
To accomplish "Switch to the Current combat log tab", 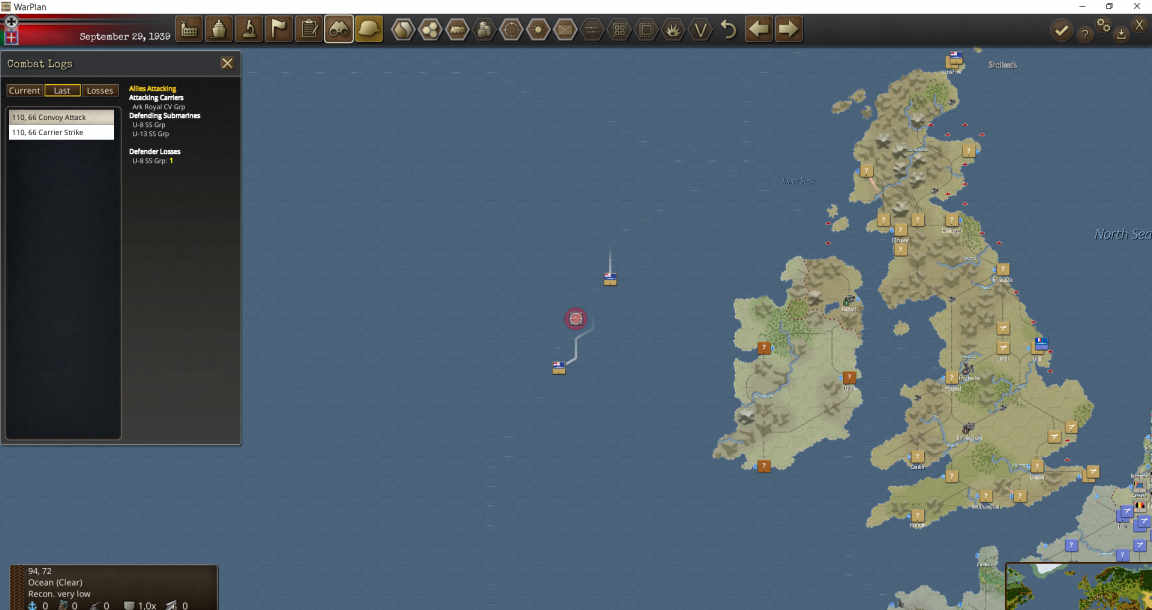I will point(24,90).
